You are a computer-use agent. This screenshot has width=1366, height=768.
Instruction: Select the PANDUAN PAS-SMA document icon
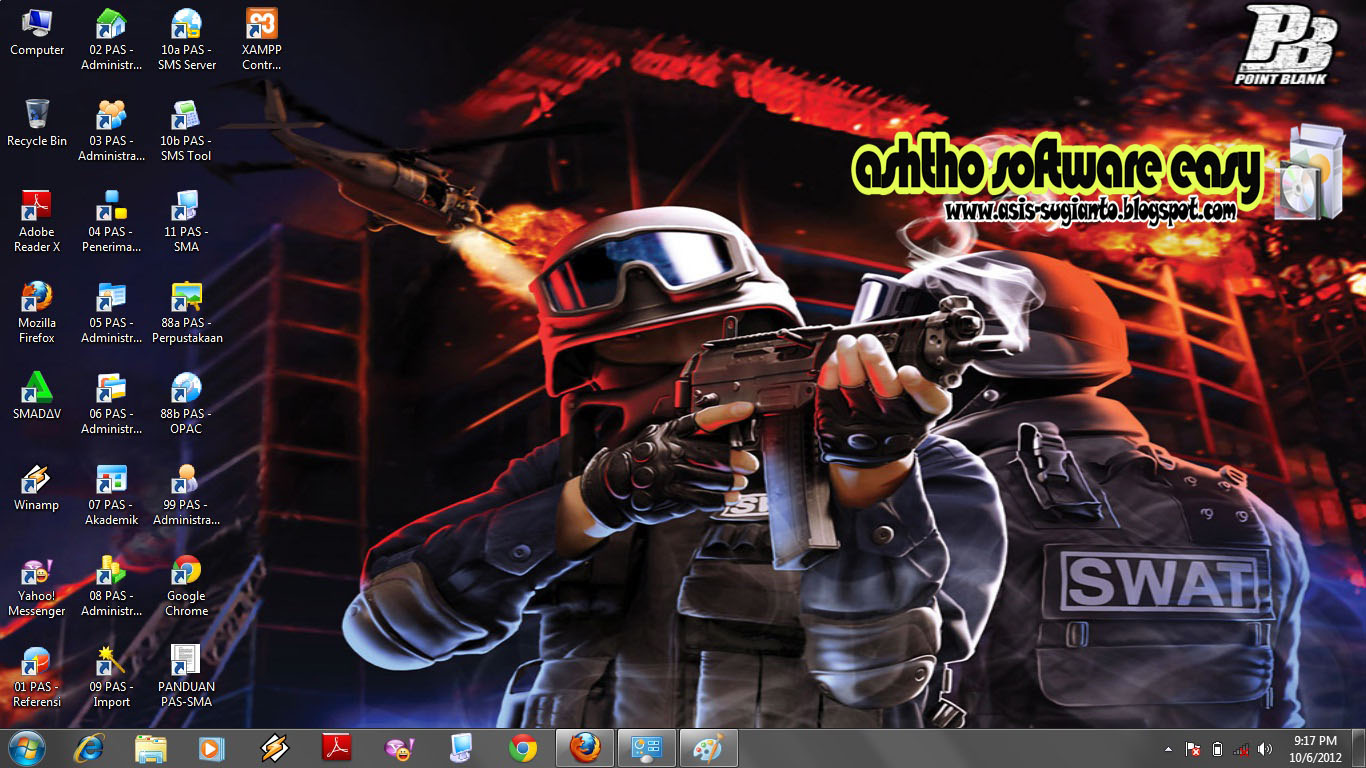point(186,677)
